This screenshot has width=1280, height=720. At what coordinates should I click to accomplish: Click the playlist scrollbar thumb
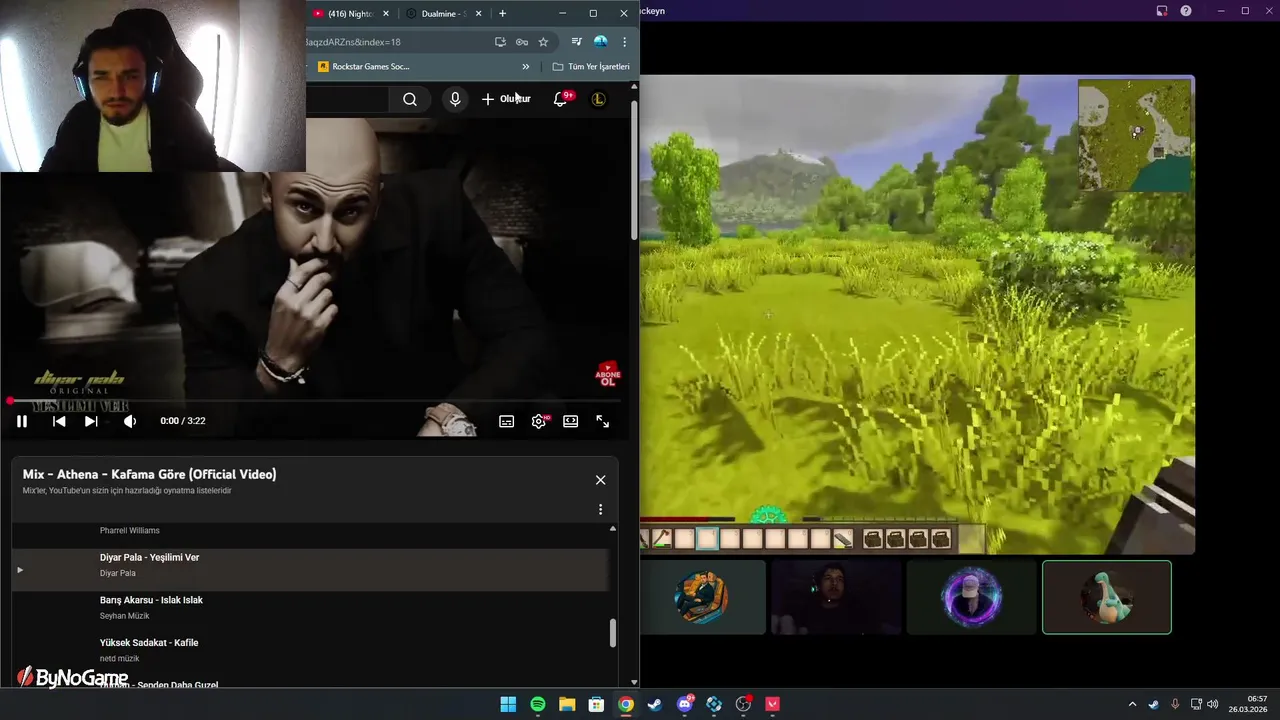tap(613, 633)
